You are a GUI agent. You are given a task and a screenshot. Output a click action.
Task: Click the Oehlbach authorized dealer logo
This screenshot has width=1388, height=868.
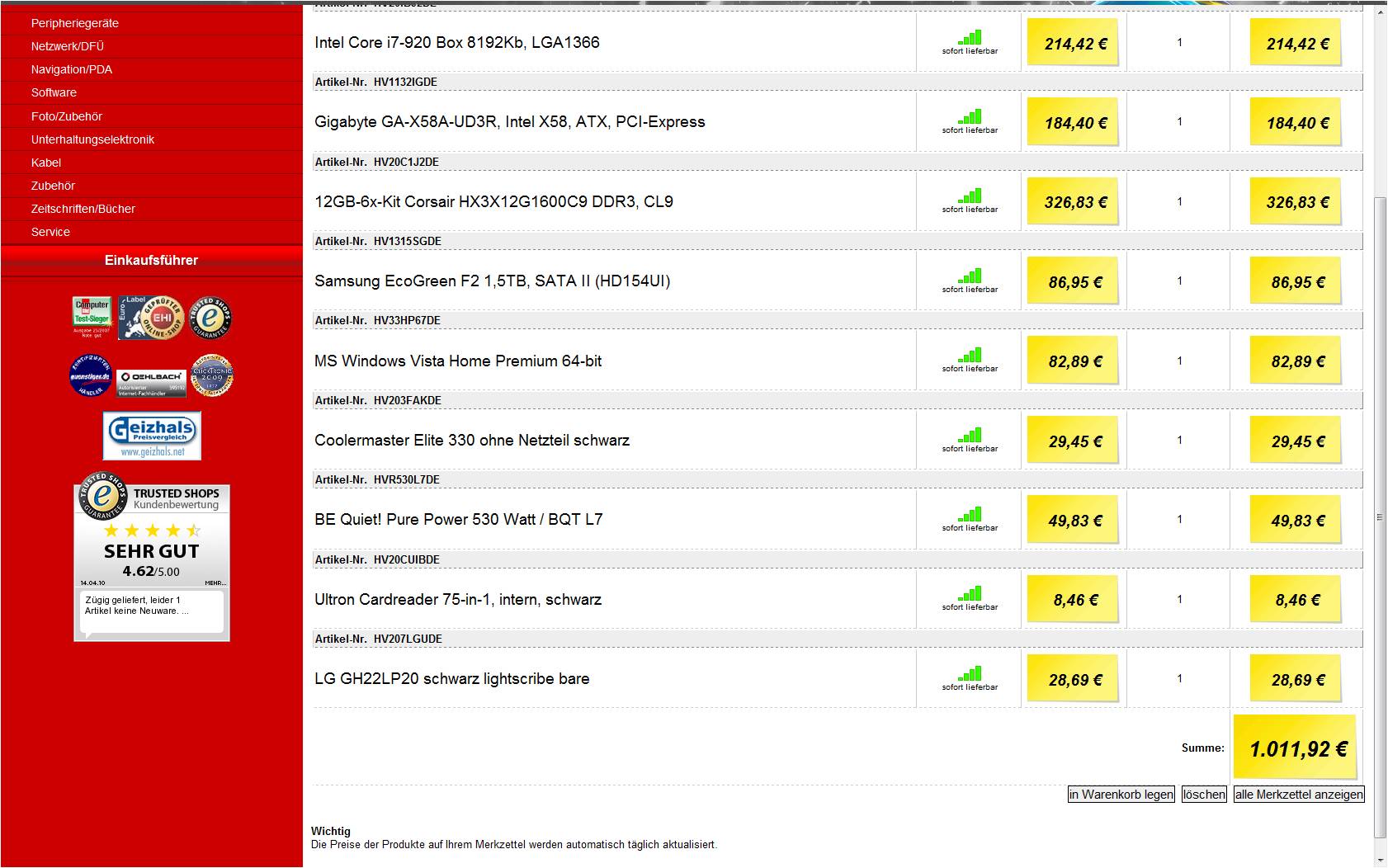[x=151, y=382]
